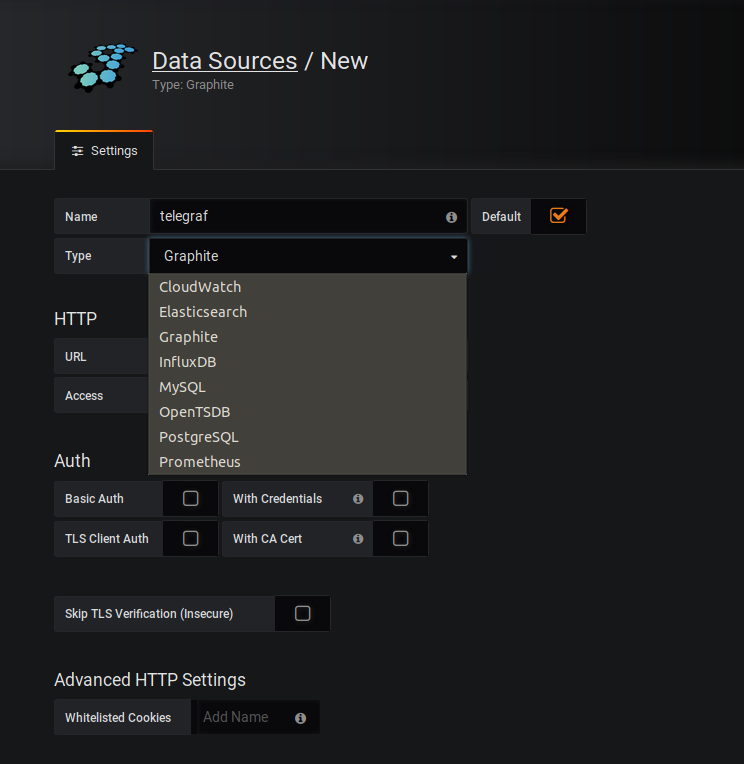Image resolution: width=744 pixels, height=764 pixels.
Task: Select CloudWatch from the type list
Action: coord(307,287)
